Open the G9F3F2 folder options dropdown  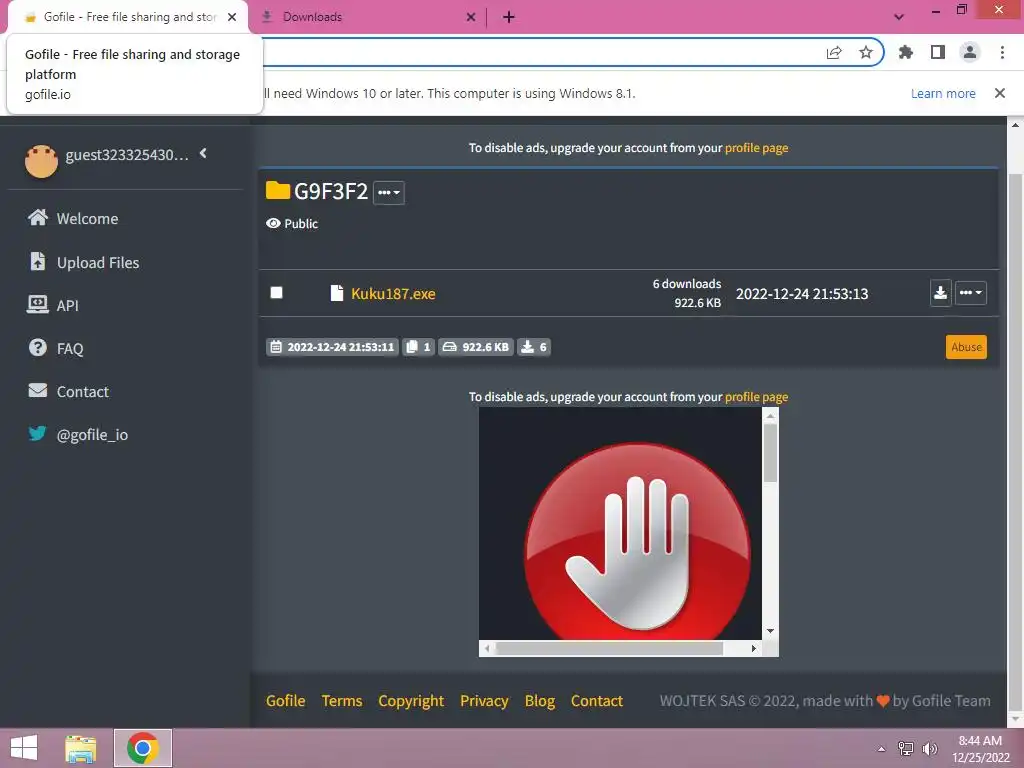389,193
